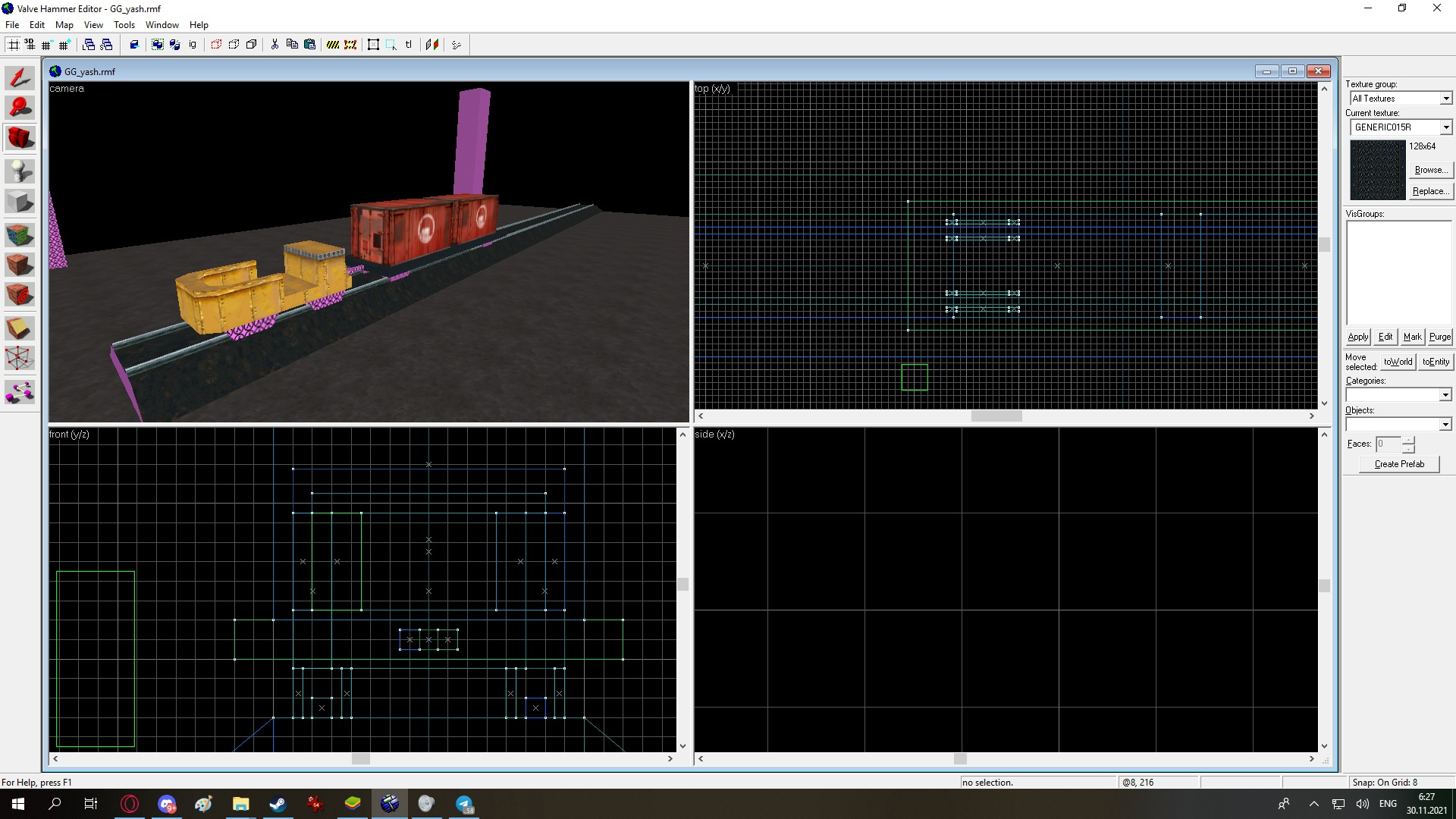Select the Path tool
Image resolution: width=1456 pixels, height=819 pixels.
tap(20, 392)
